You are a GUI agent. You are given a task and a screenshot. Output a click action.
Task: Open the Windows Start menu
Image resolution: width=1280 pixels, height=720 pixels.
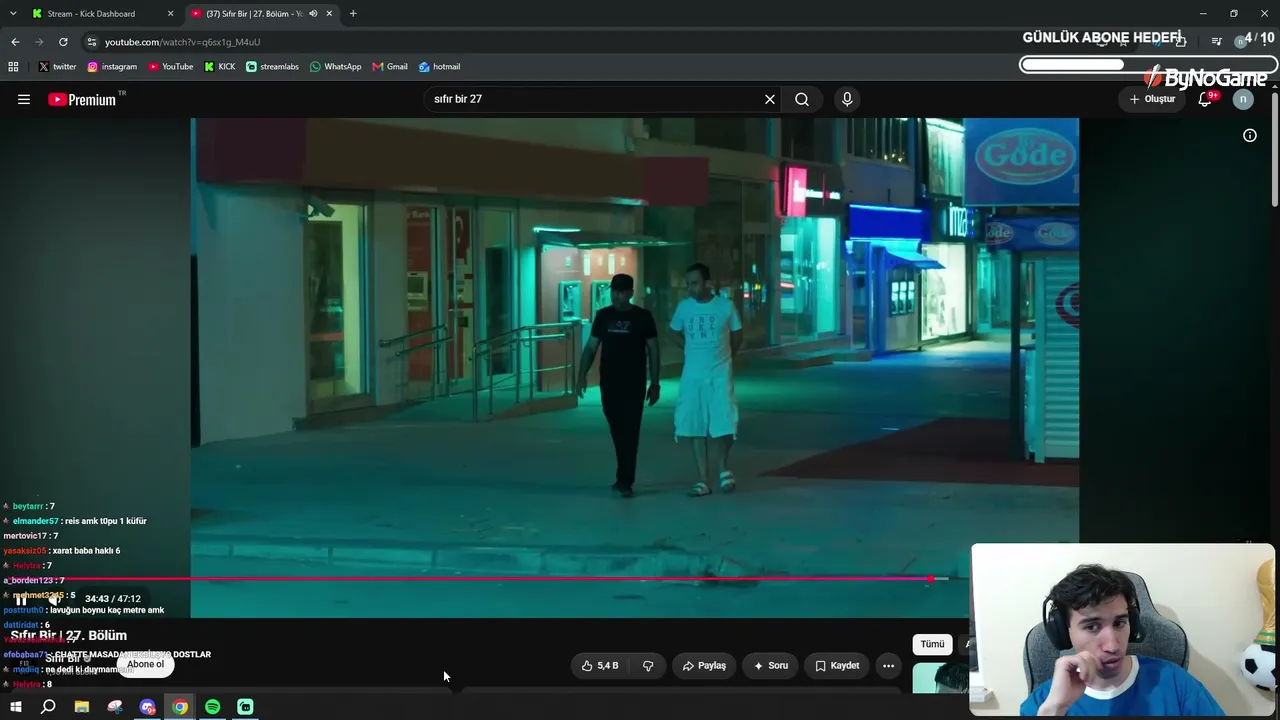[x=15, y=707]
